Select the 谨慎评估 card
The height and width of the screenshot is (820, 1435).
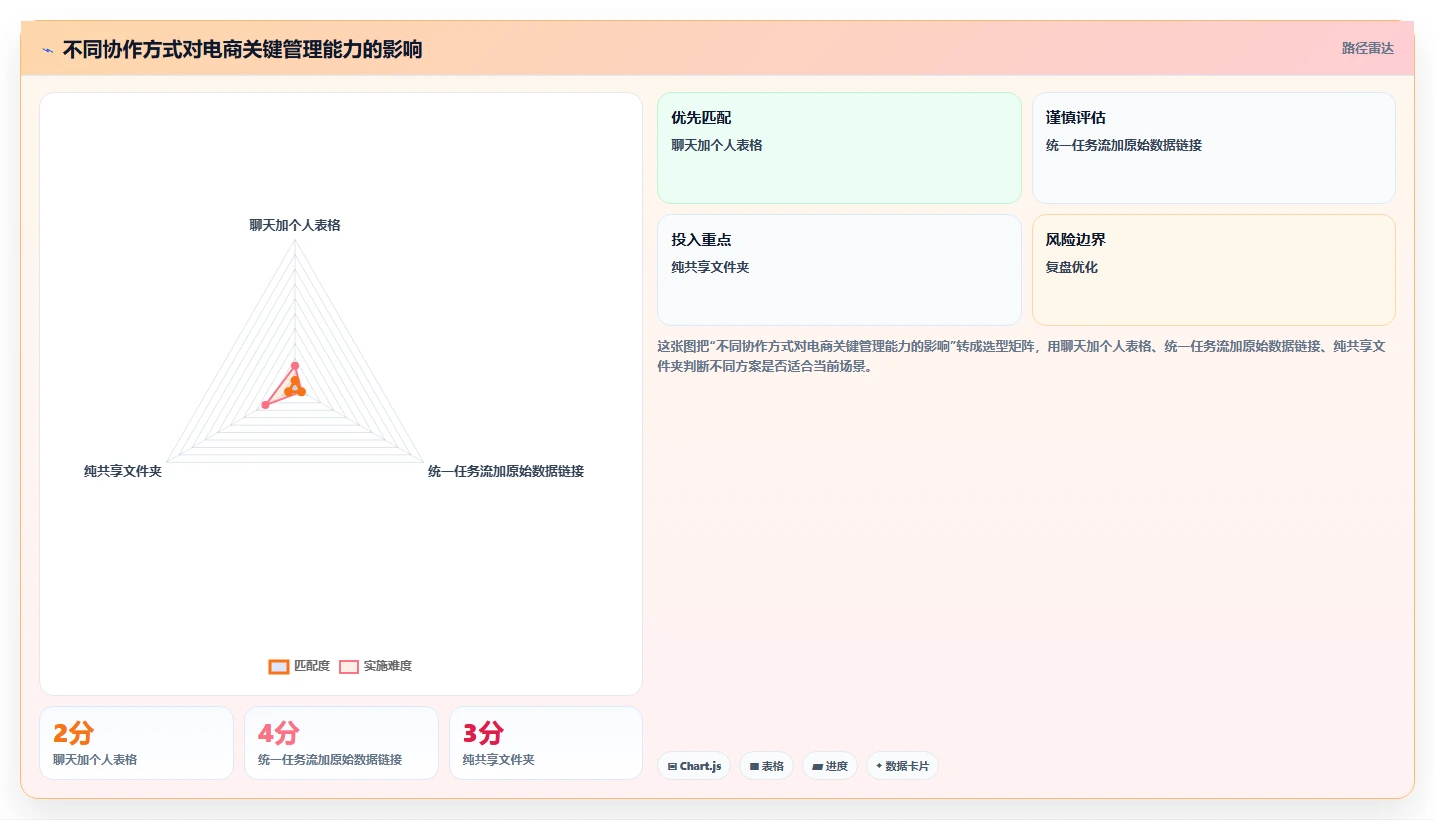1213,148
